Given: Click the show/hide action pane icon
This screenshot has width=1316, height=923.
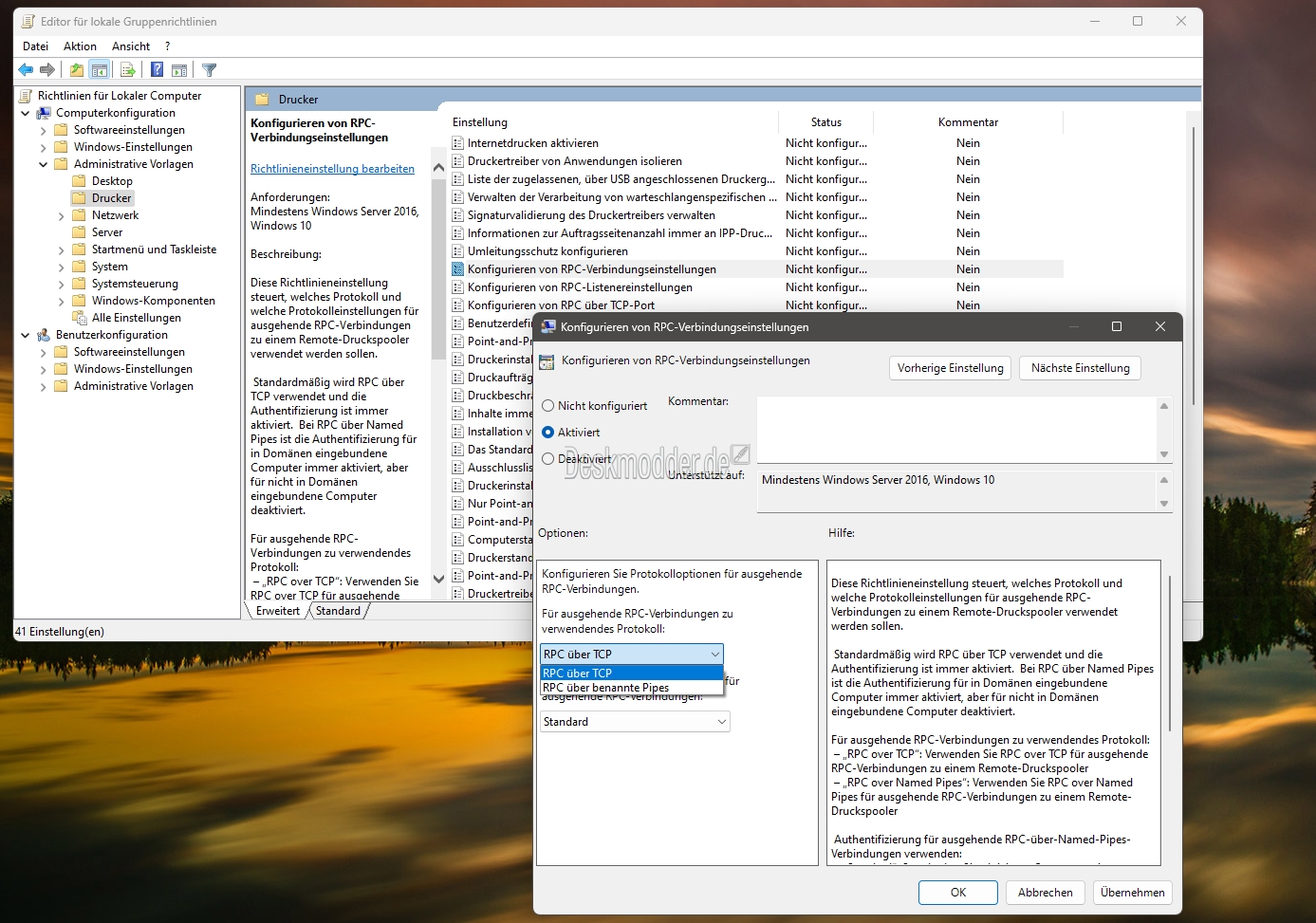Looking at the screenshot, I should click(x=179, y=69).
